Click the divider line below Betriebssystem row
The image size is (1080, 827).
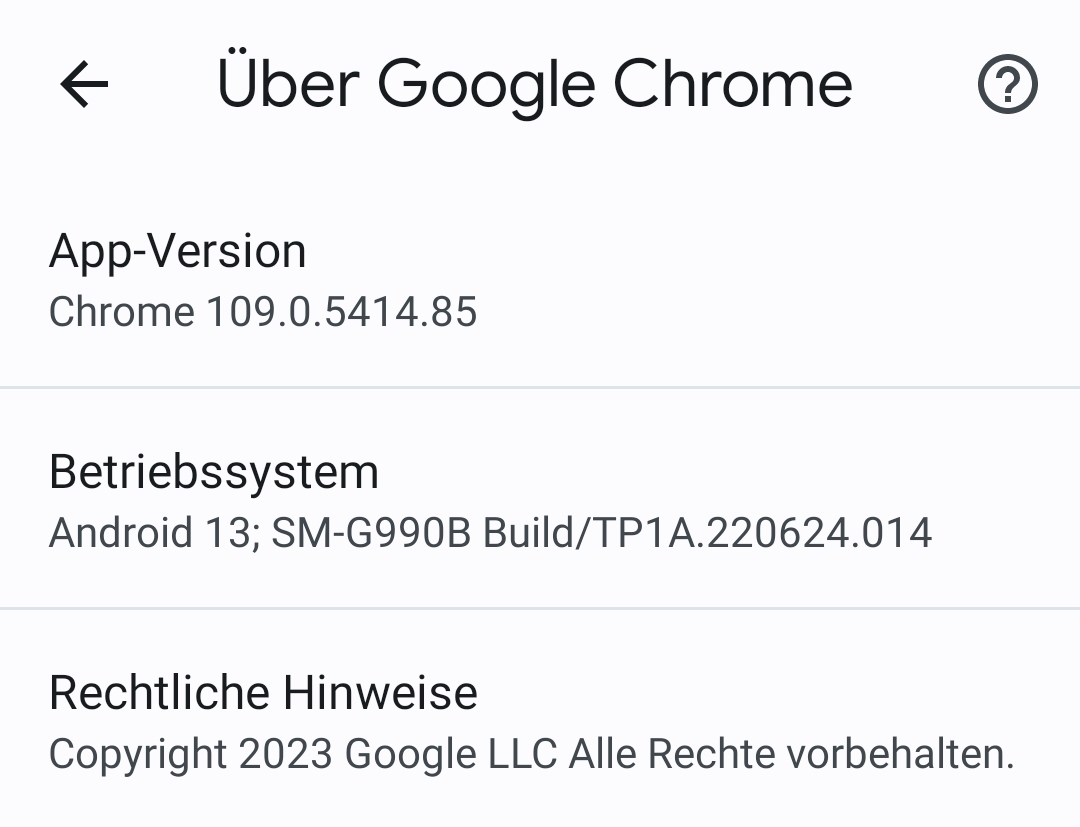click(540, 607)
